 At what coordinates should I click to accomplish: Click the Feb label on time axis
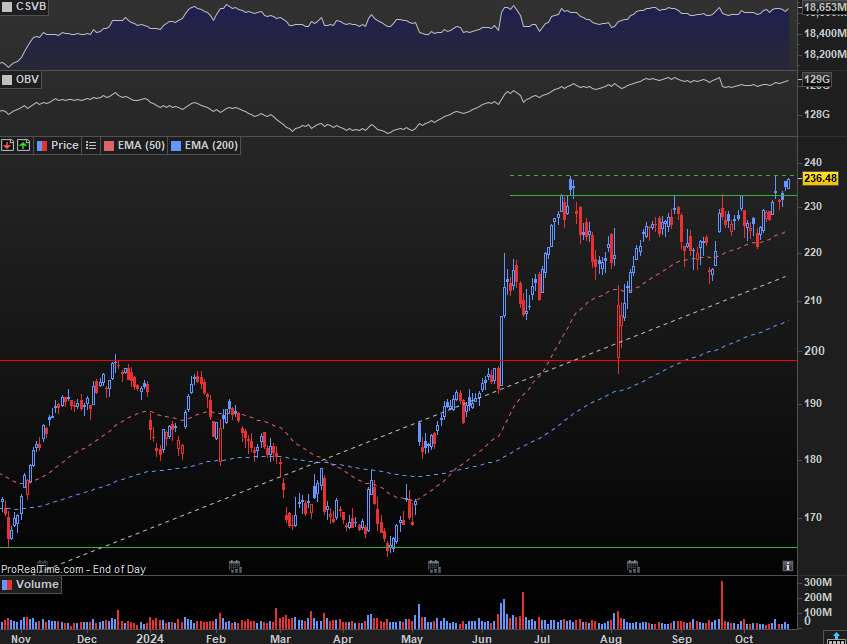[216, 639]
